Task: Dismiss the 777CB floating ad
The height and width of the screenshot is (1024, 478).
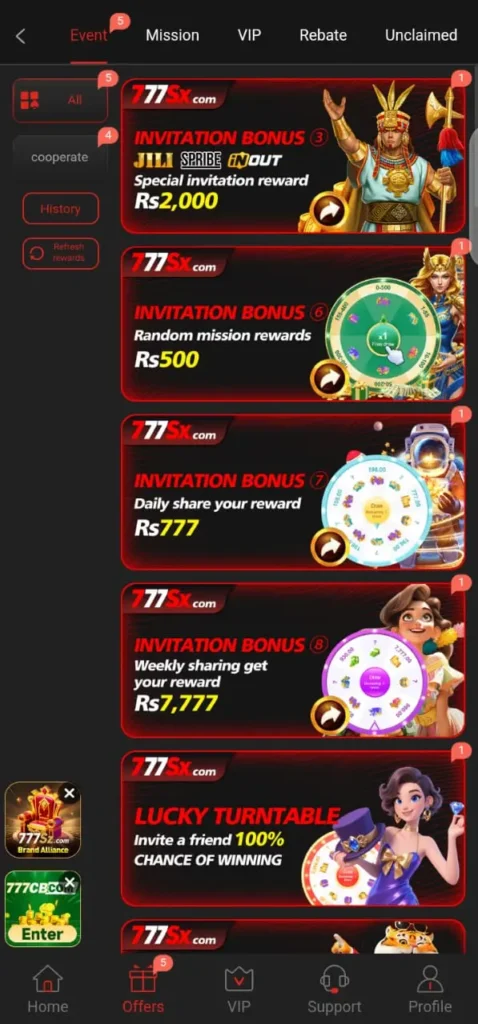Action: tap(69, 882)
